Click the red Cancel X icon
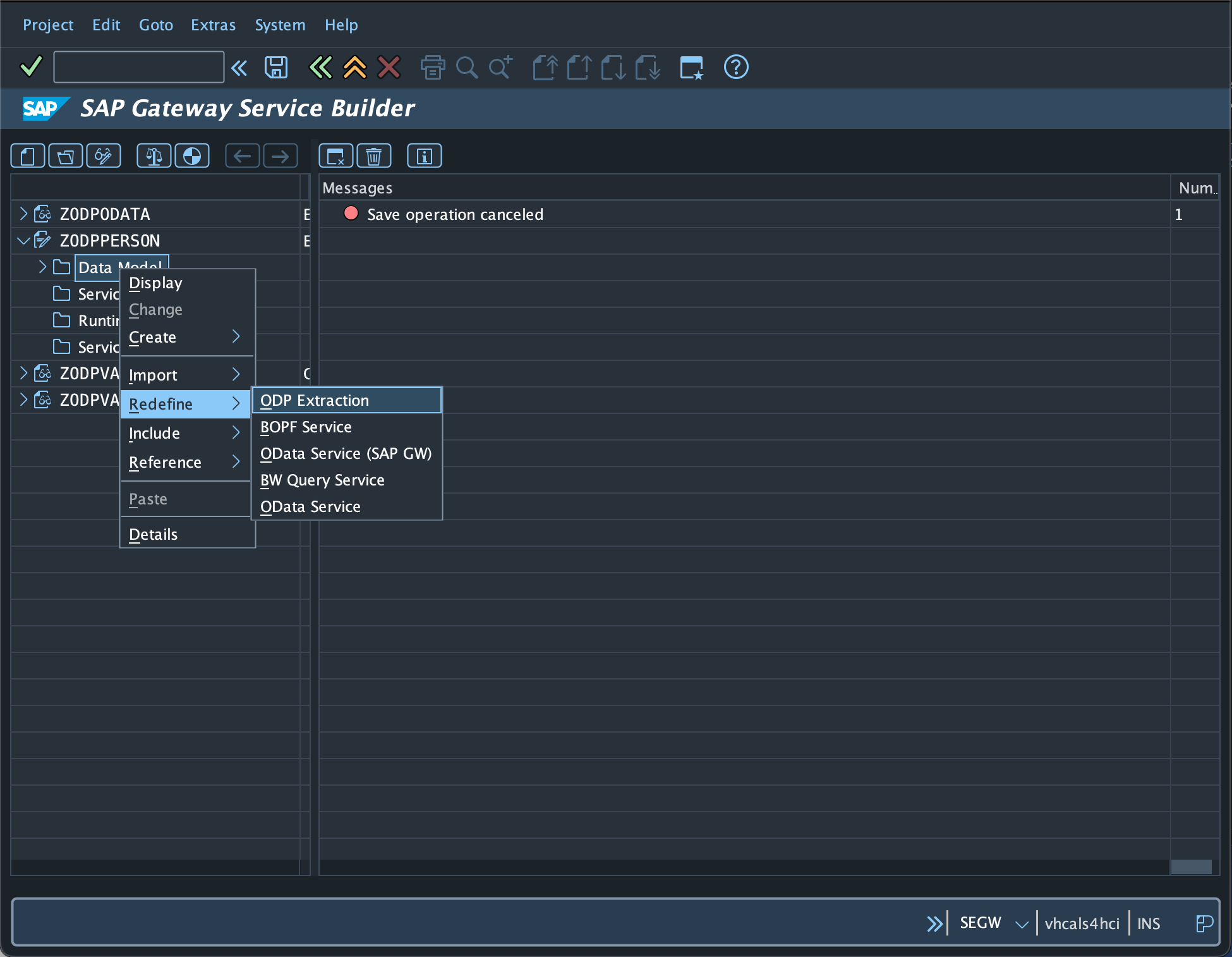This screenshot has width=1232, height=957. pyautogui.click(x=389, y=67)
